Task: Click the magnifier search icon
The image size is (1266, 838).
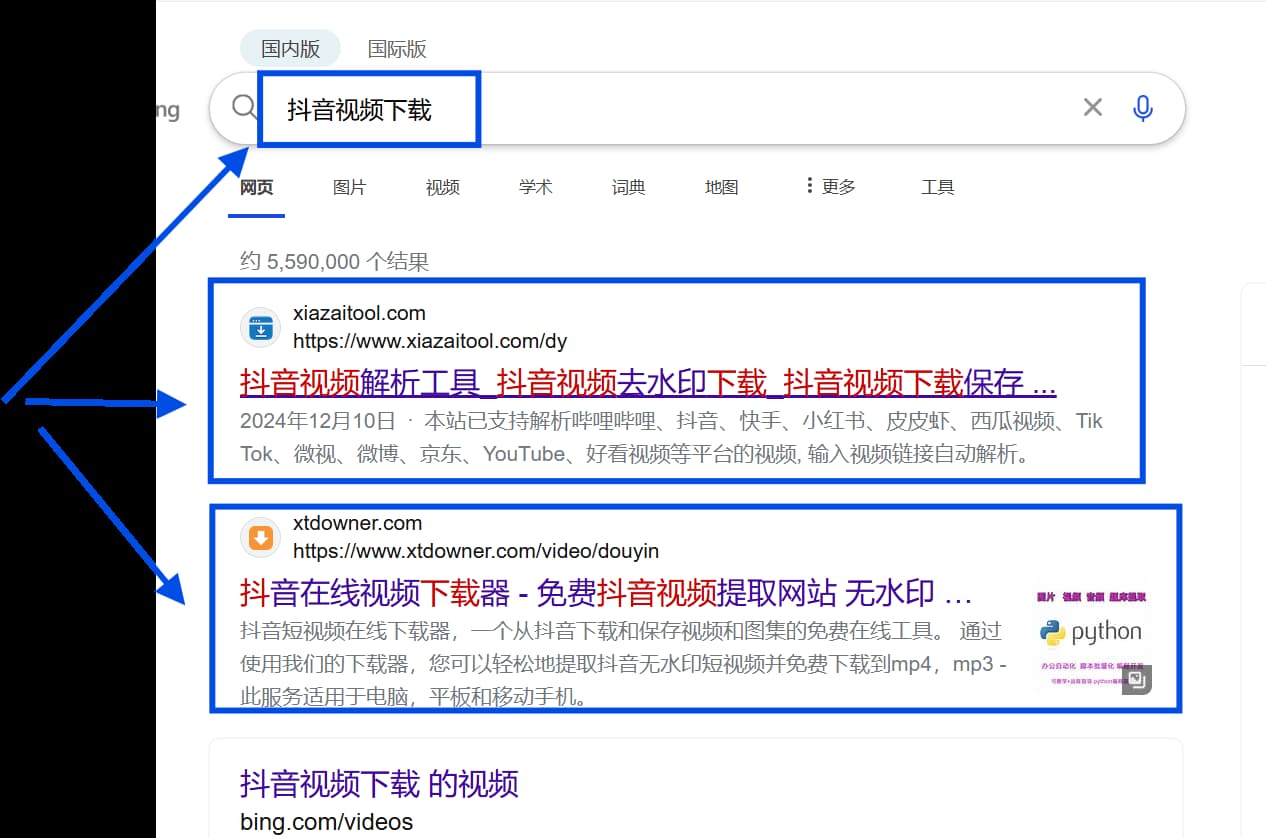Action: [x=243, y=107]
